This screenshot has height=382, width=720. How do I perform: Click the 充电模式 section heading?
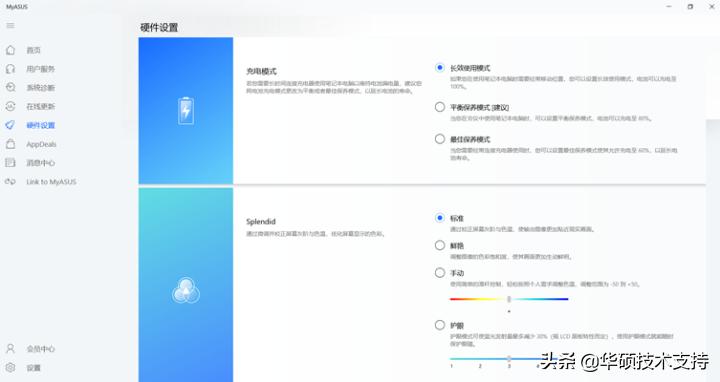(261, 71)
